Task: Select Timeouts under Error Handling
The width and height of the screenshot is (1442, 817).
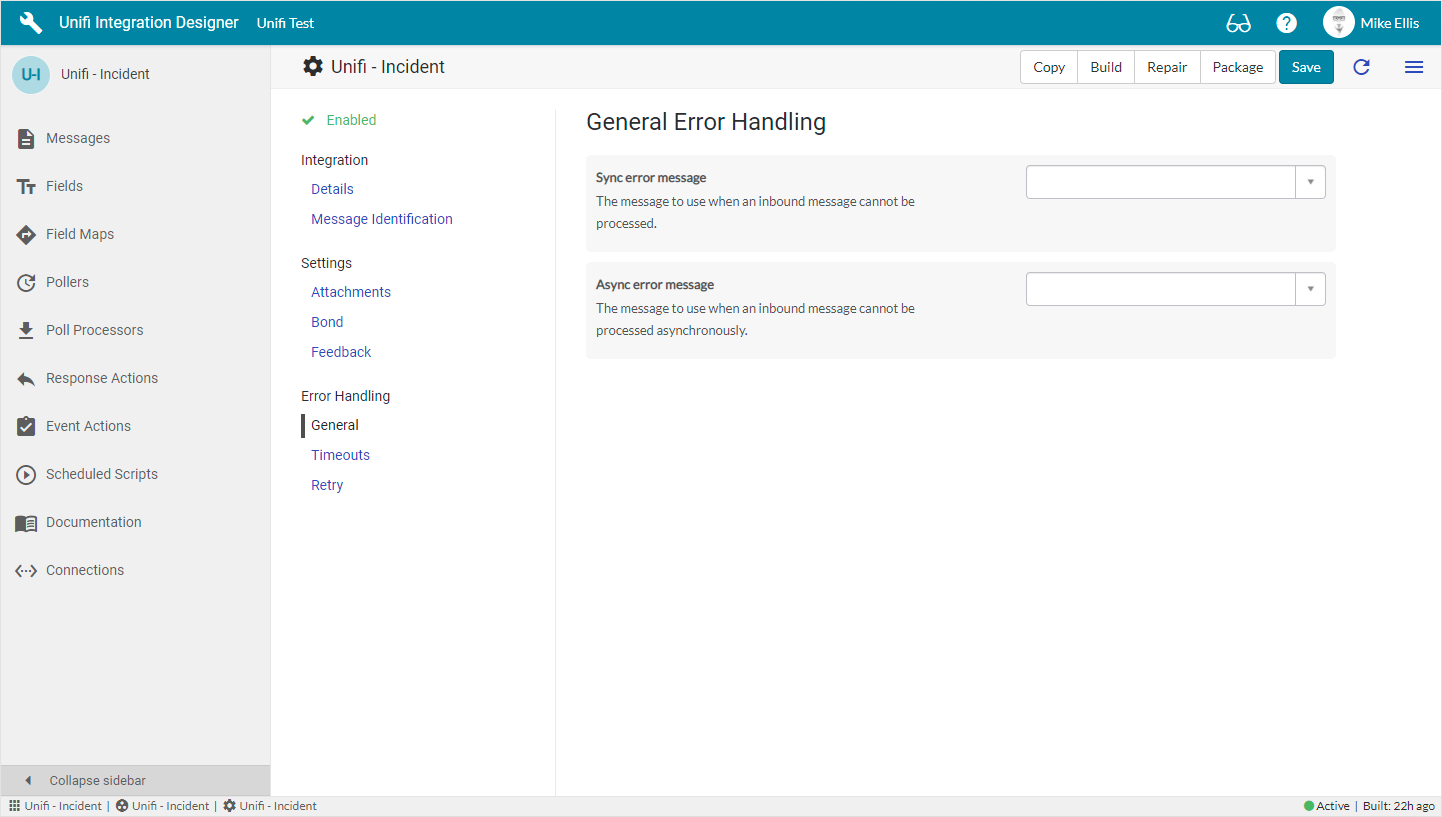Action: [x=340, y=455]
